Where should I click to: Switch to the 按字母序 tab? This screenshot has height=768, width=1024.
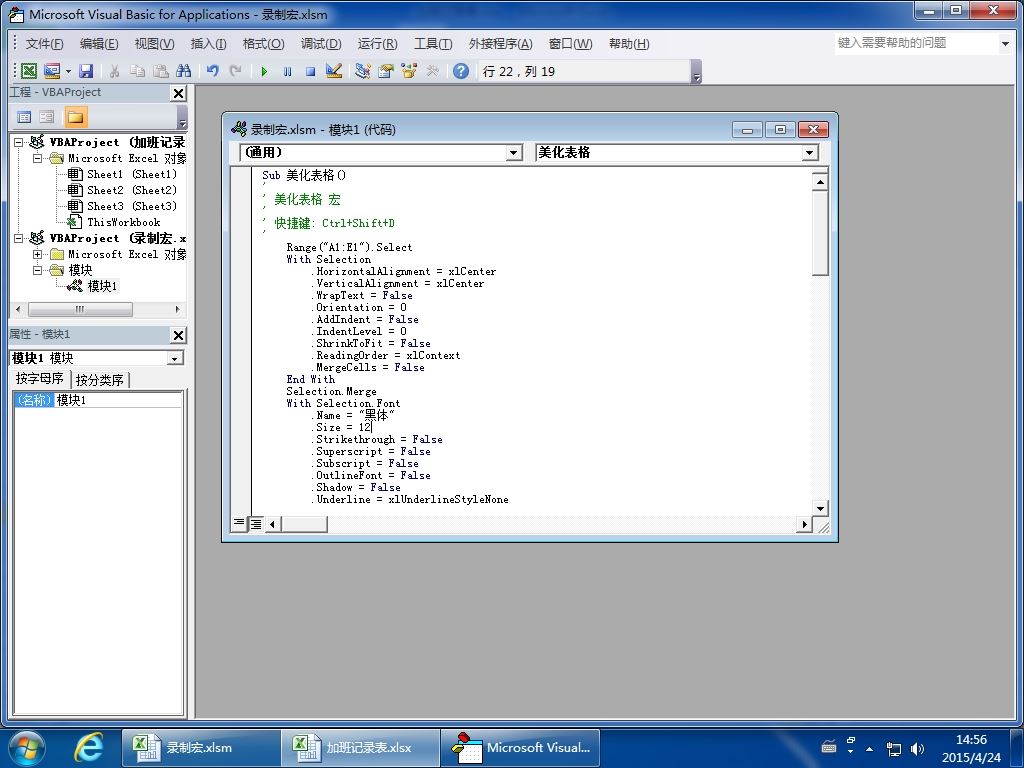click(x=40, y=379)
